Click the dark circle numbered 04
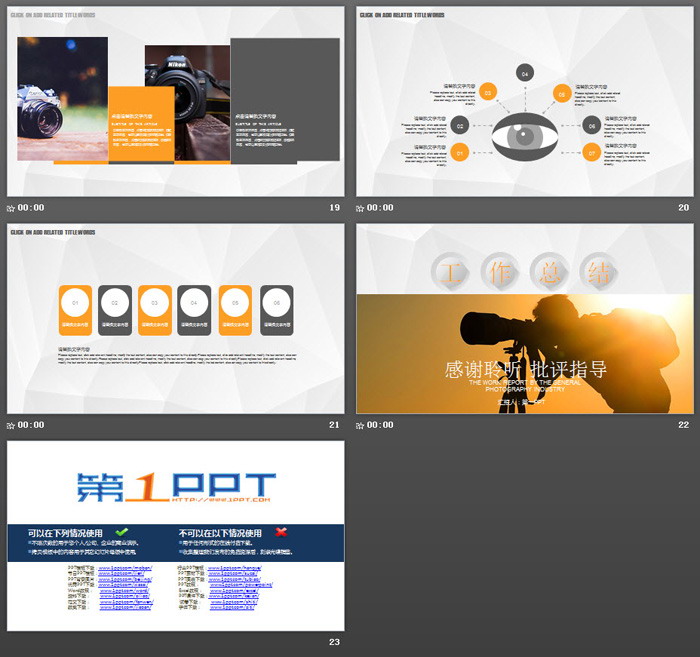 524,72
